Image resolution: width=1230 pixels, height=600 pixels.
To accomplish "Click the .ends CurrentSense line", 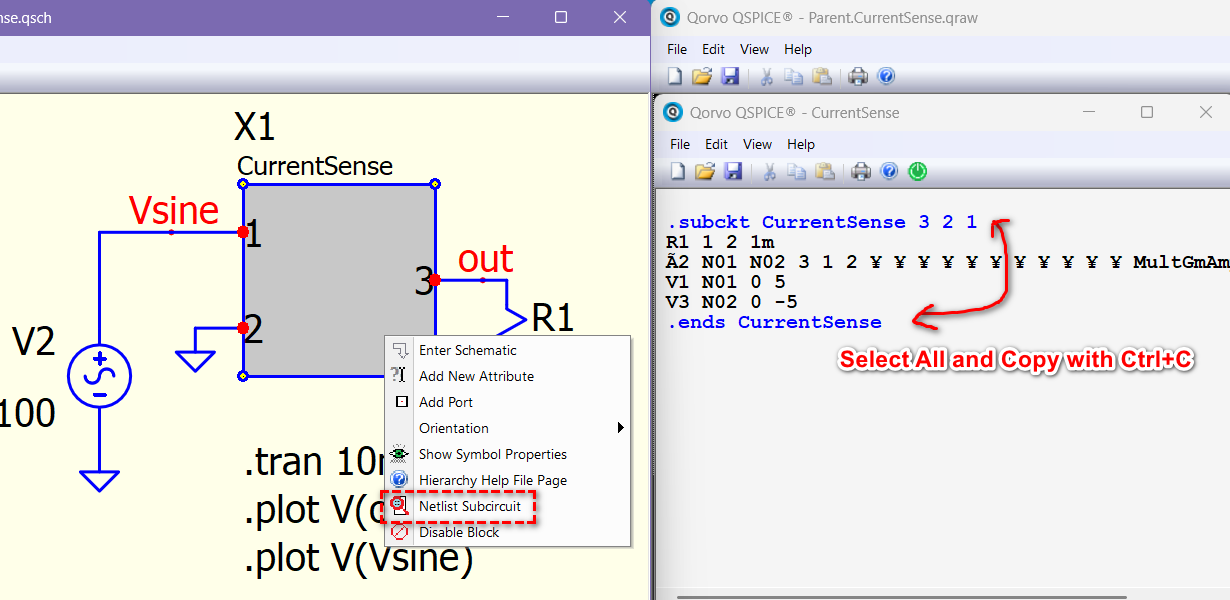I will coord(773,322).
